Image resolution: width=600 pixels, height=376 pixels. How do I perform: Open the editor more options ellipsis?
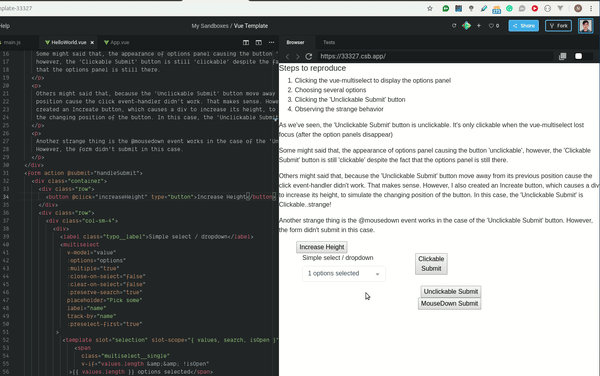click(271, 42)
